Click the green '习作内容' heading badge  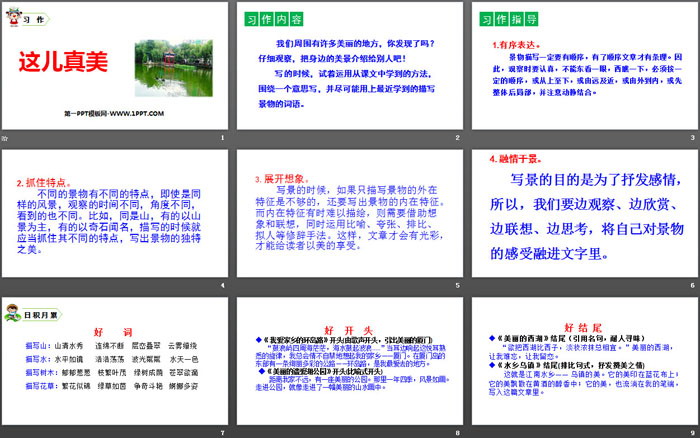tap(274, 19)
